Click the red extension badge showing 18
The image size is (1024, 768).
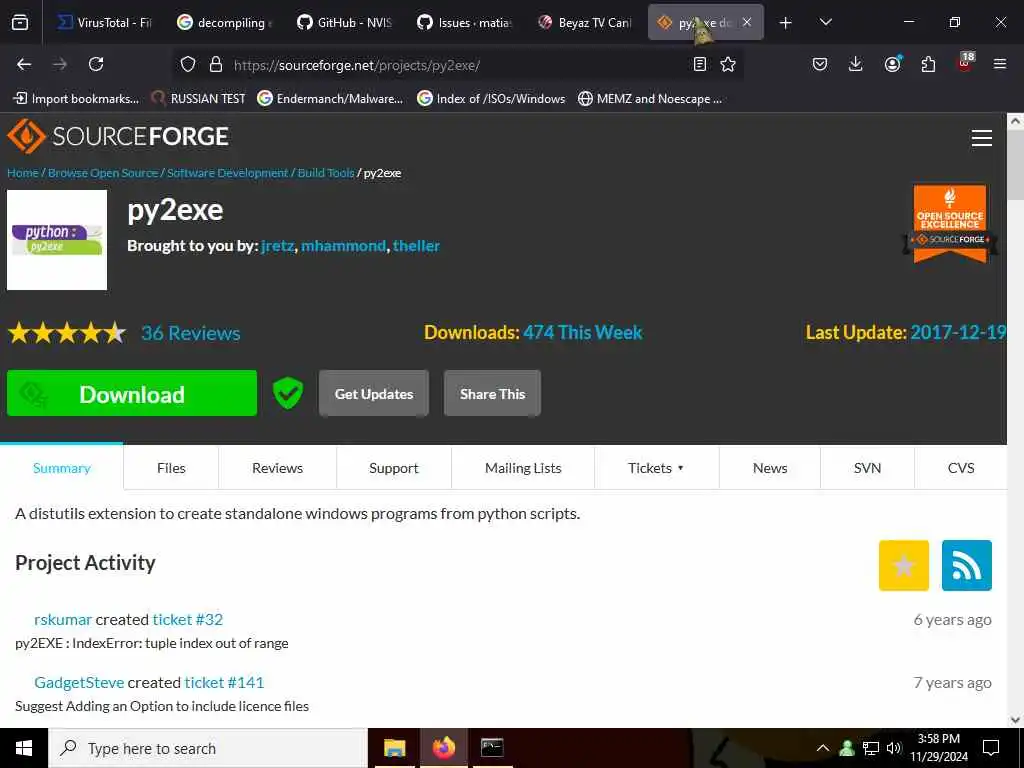pos(965,62)
